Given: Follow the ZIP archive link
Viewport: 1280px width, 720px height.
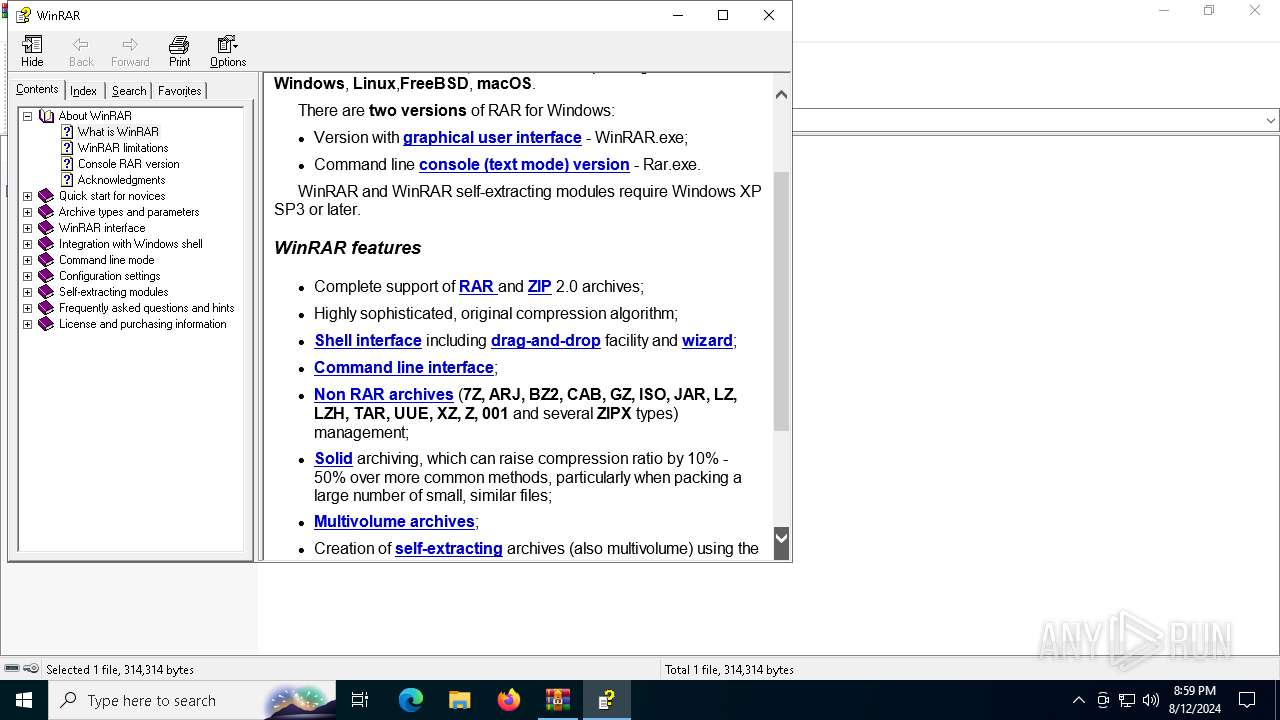Looking at the screenshot, I should (539, 287).
